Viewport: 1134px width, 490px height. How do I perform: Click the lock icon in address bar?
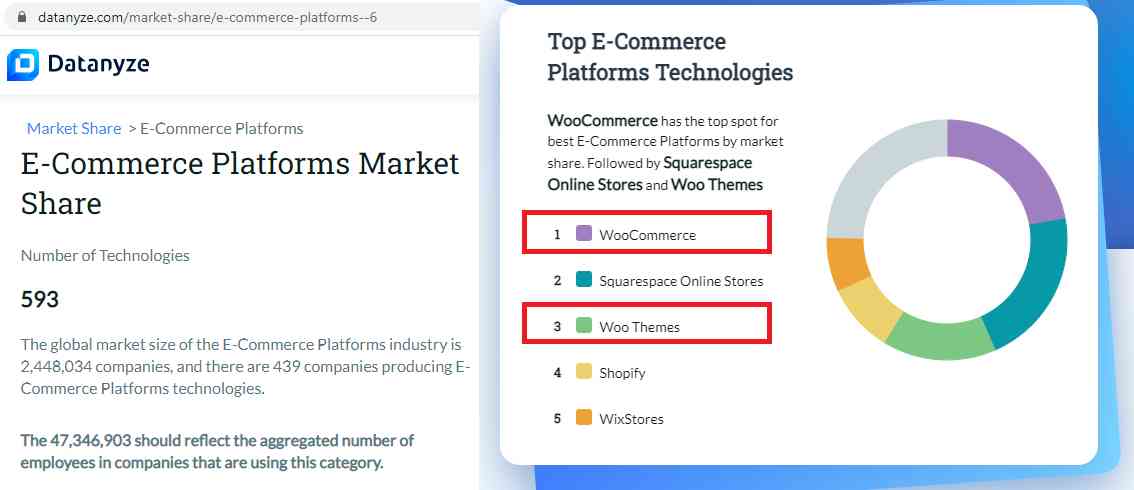click(23, 18)
